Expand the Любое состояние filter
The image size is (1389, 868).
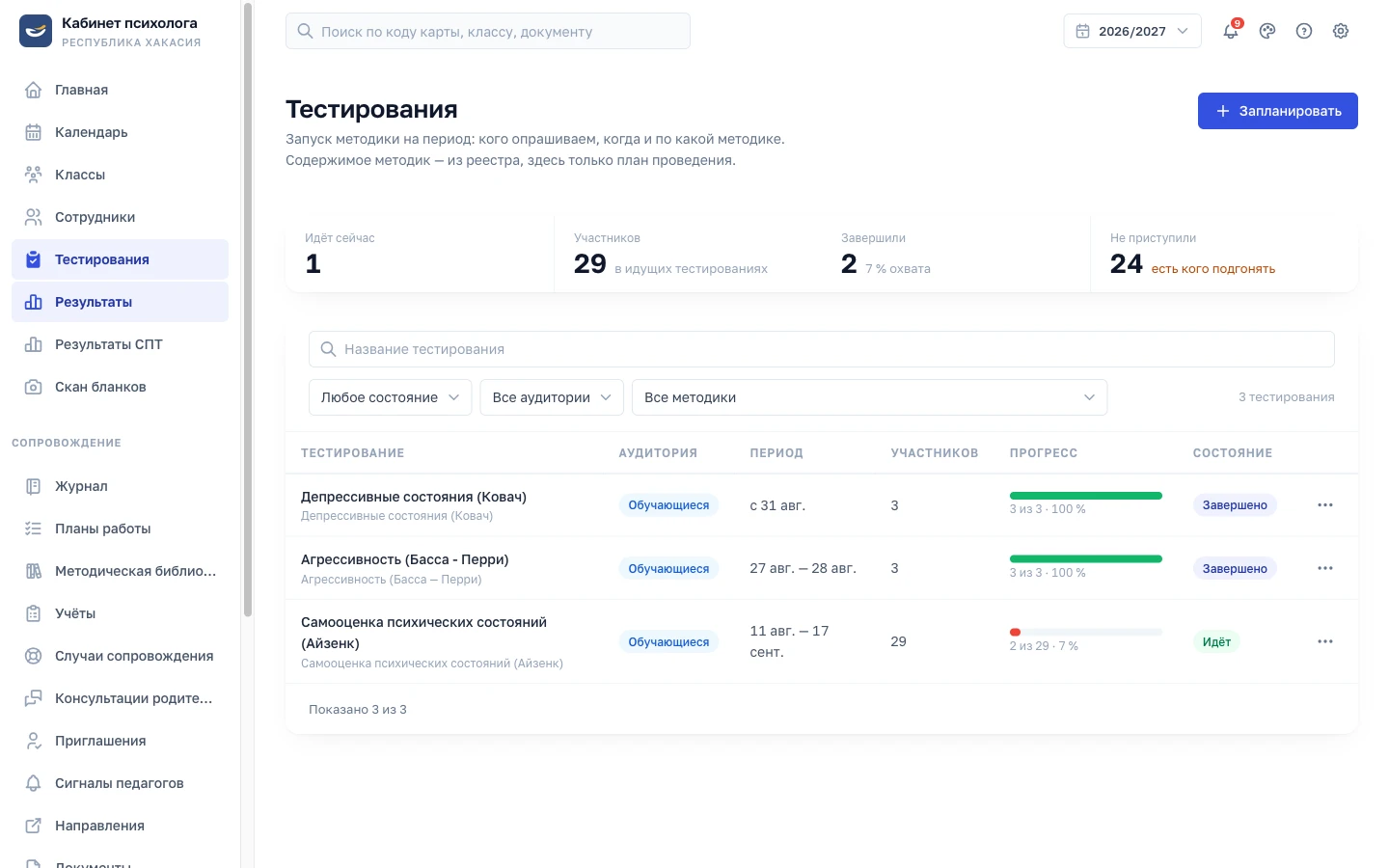pyautogui.click(x=390, y=397)
